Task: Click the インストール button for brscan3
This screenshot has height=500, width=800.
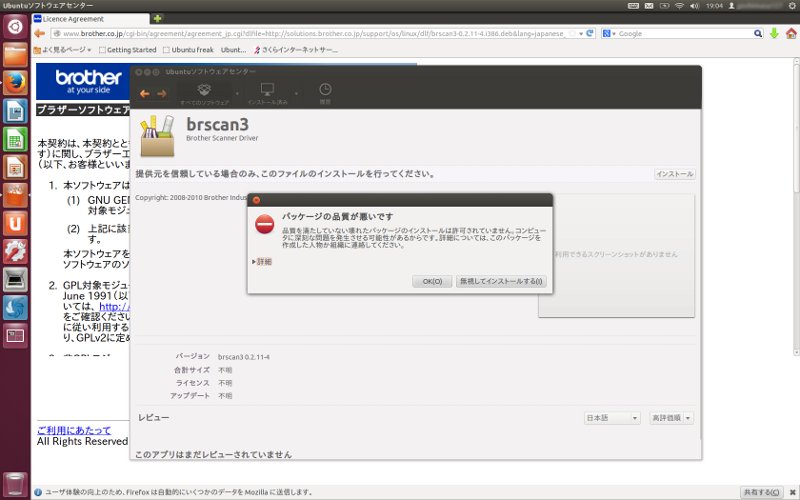Action: point(674,174)
